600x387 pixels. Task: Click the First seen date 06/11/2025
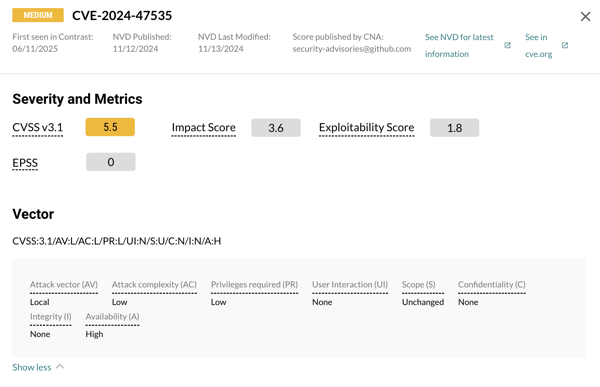click(x=35, y=49)
